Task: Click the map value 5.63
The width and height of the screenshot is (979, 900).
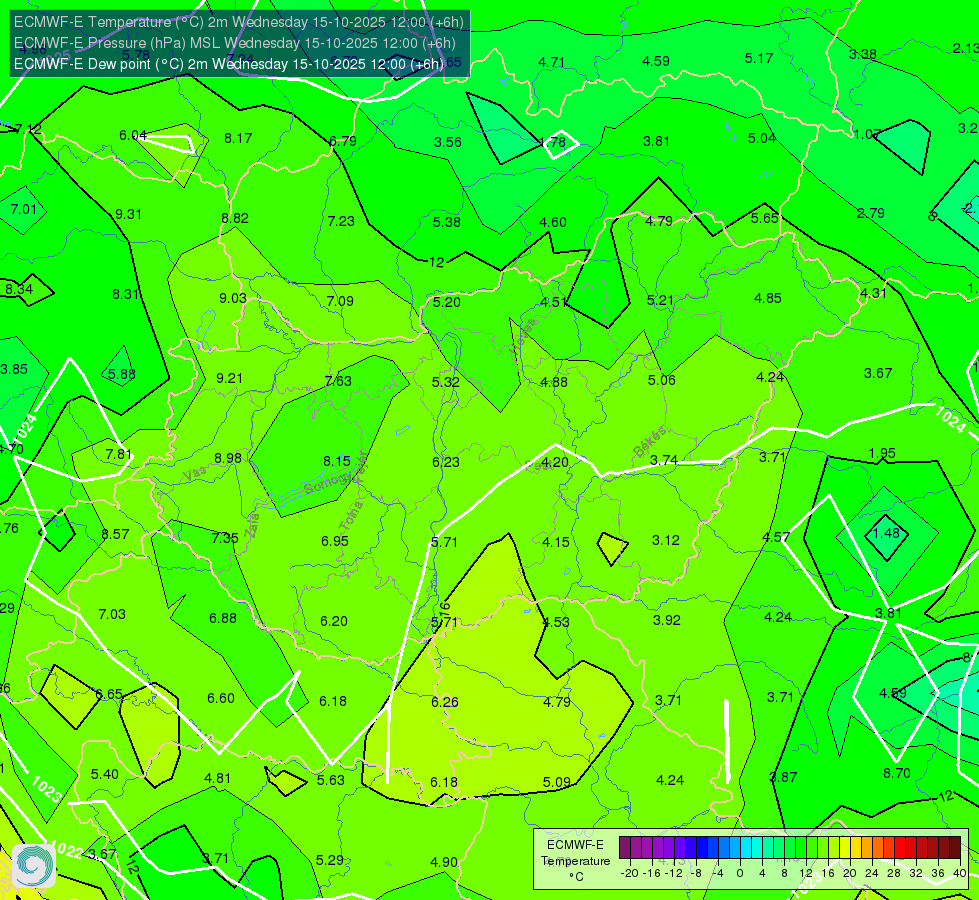Action: click(330, 780)
